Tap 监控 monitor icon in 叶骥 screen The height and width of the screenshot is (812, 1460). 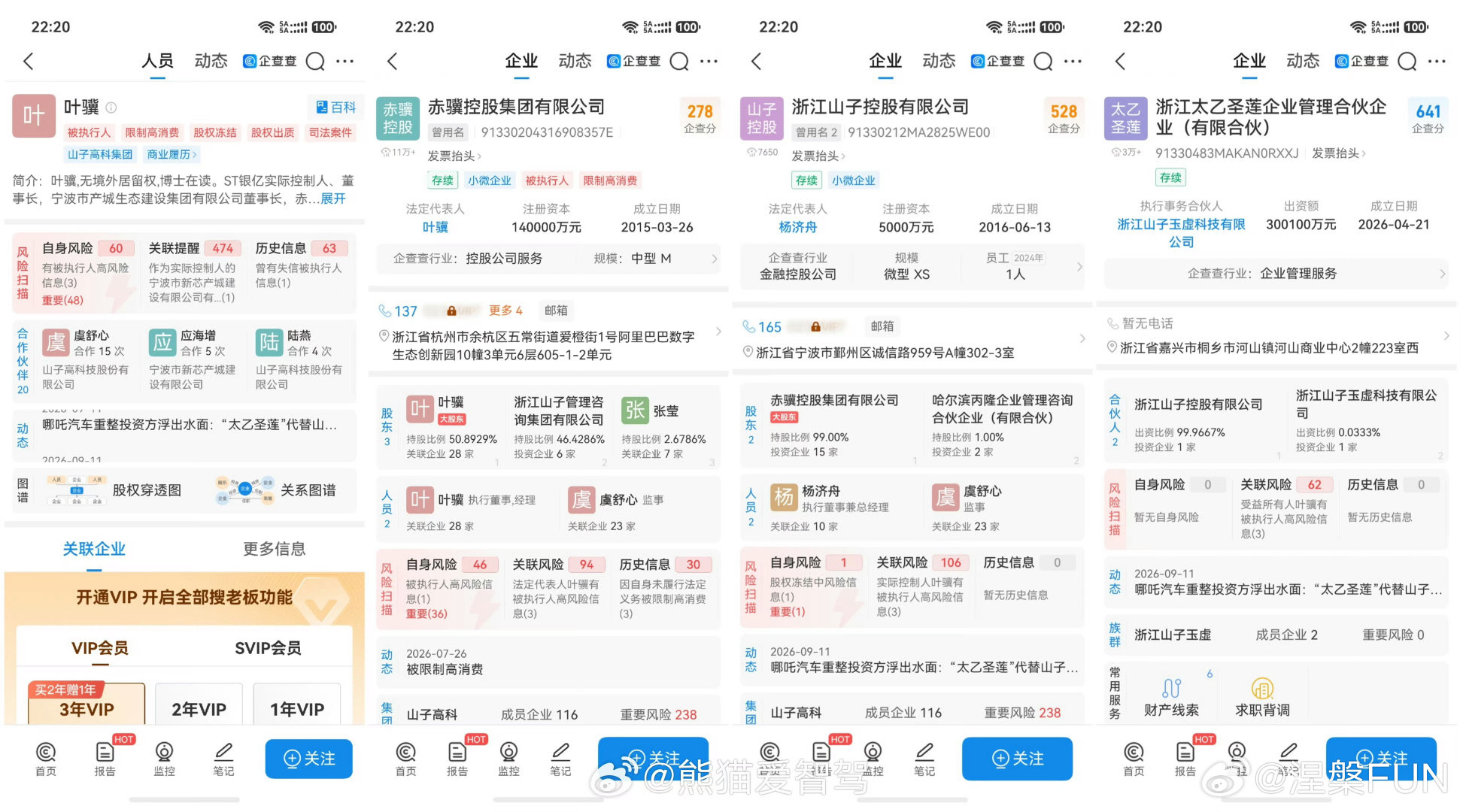[164, 759]
